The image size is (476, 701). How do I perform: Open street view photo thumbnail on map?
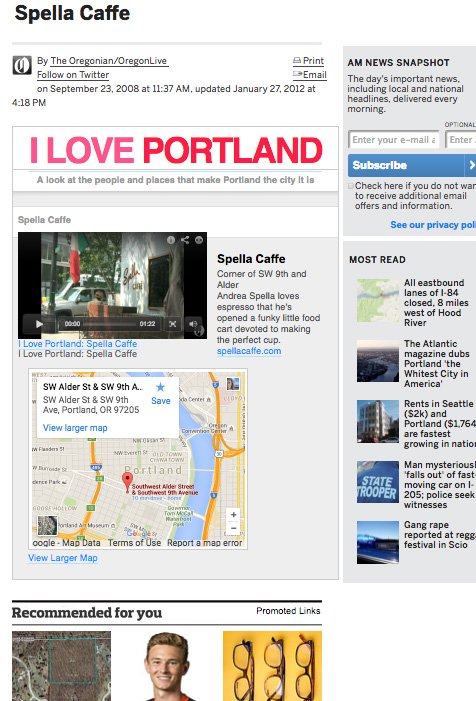tap(233, 384)
